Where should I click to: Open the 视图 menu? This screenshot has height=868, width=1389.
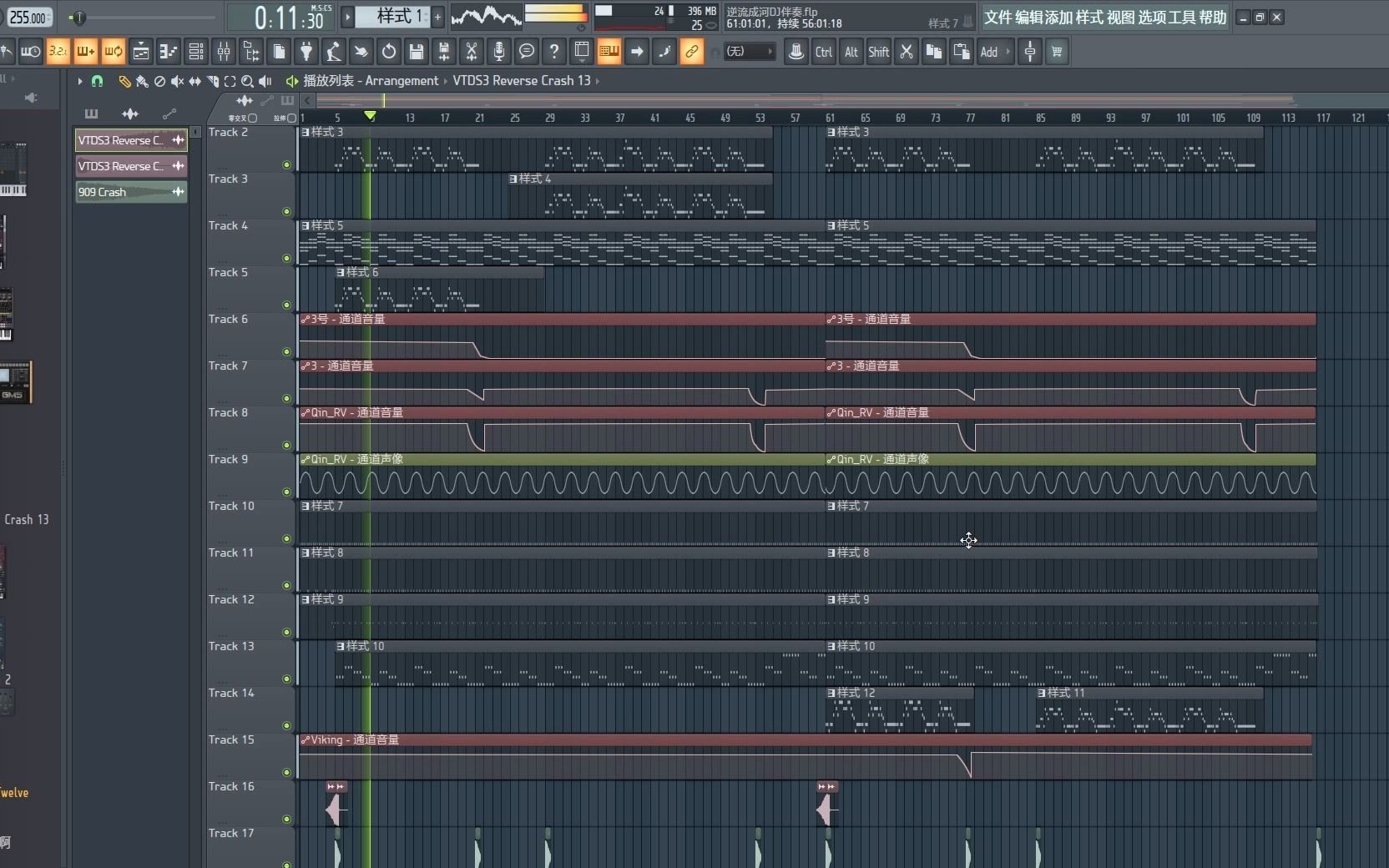(x=1121, y=18)
